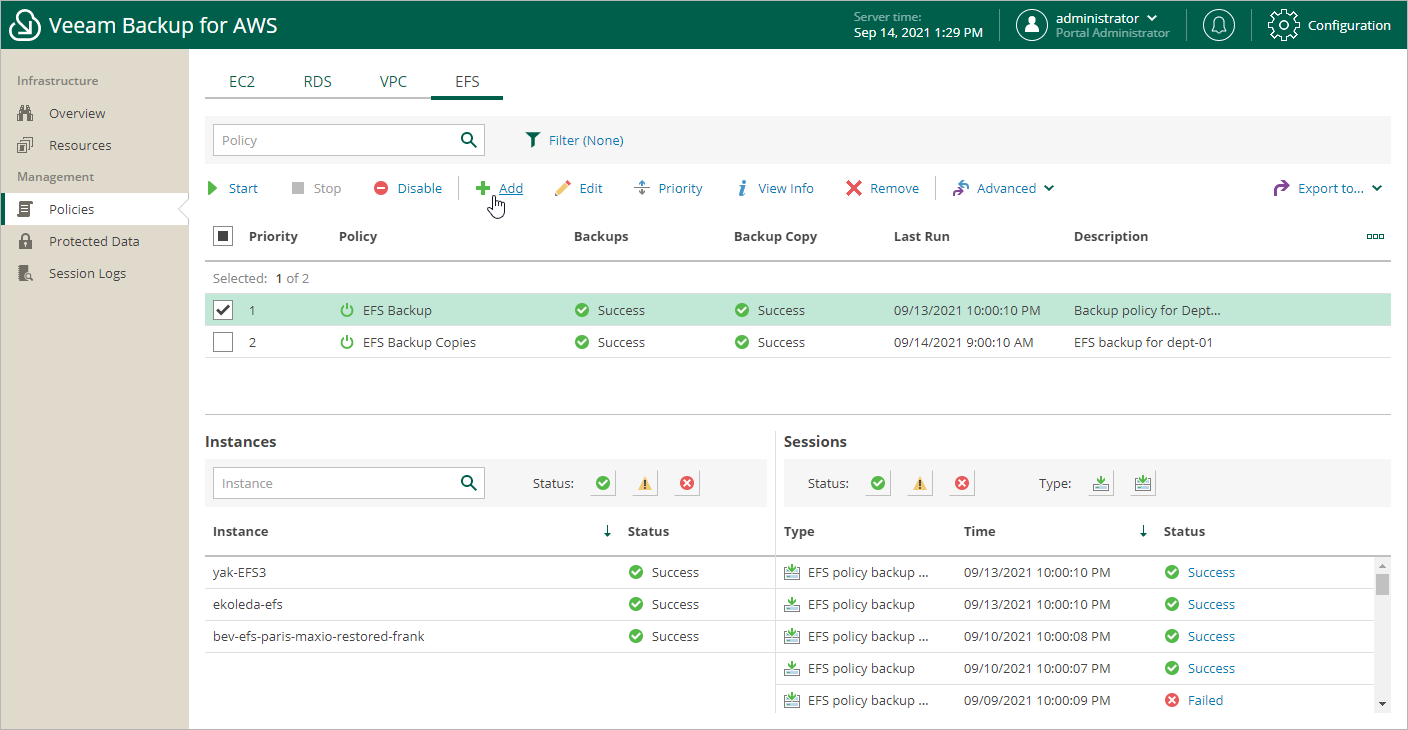Click the View Info icon
Viewport: 1408px width, 730px height.
(742, 188)
